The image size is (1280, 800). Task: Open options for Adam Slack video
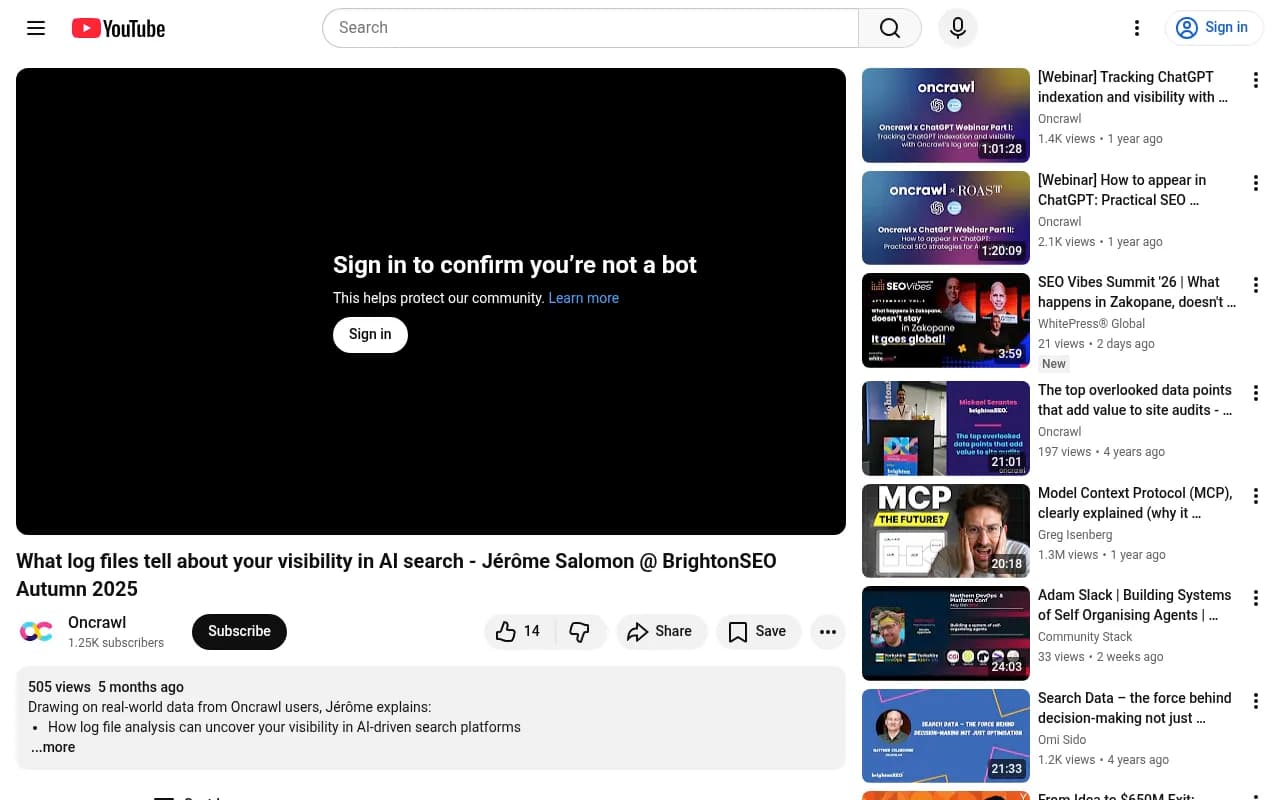pyautogui.click(x=1256, y=598)
